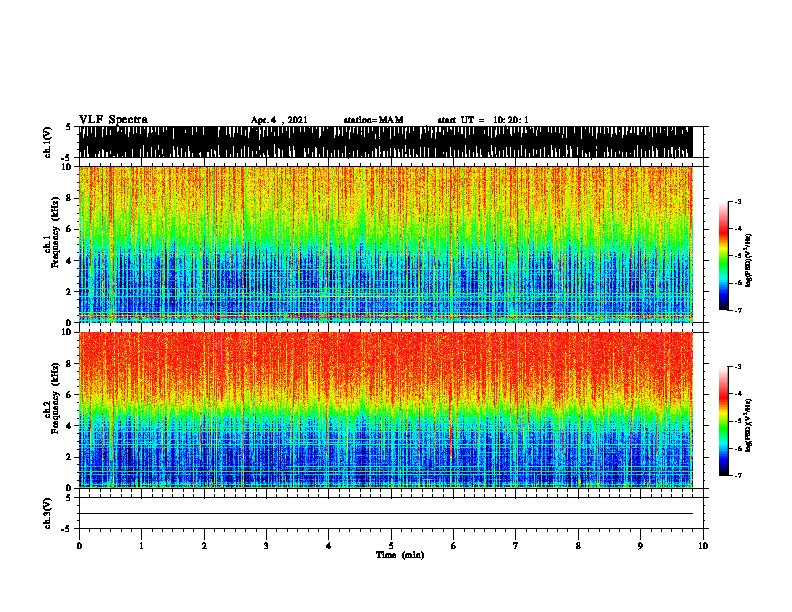Image resolution: width=792 pixels, height=612 pixels.
Task: Click the time axis tick label '7'
Action: (516, 545)
